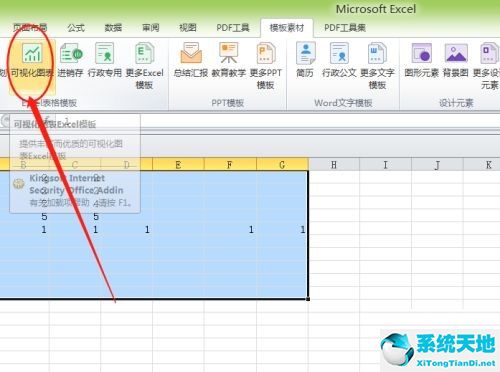Select column J header
The width and height of the screenshot is (500, 372).
(437, 165)
